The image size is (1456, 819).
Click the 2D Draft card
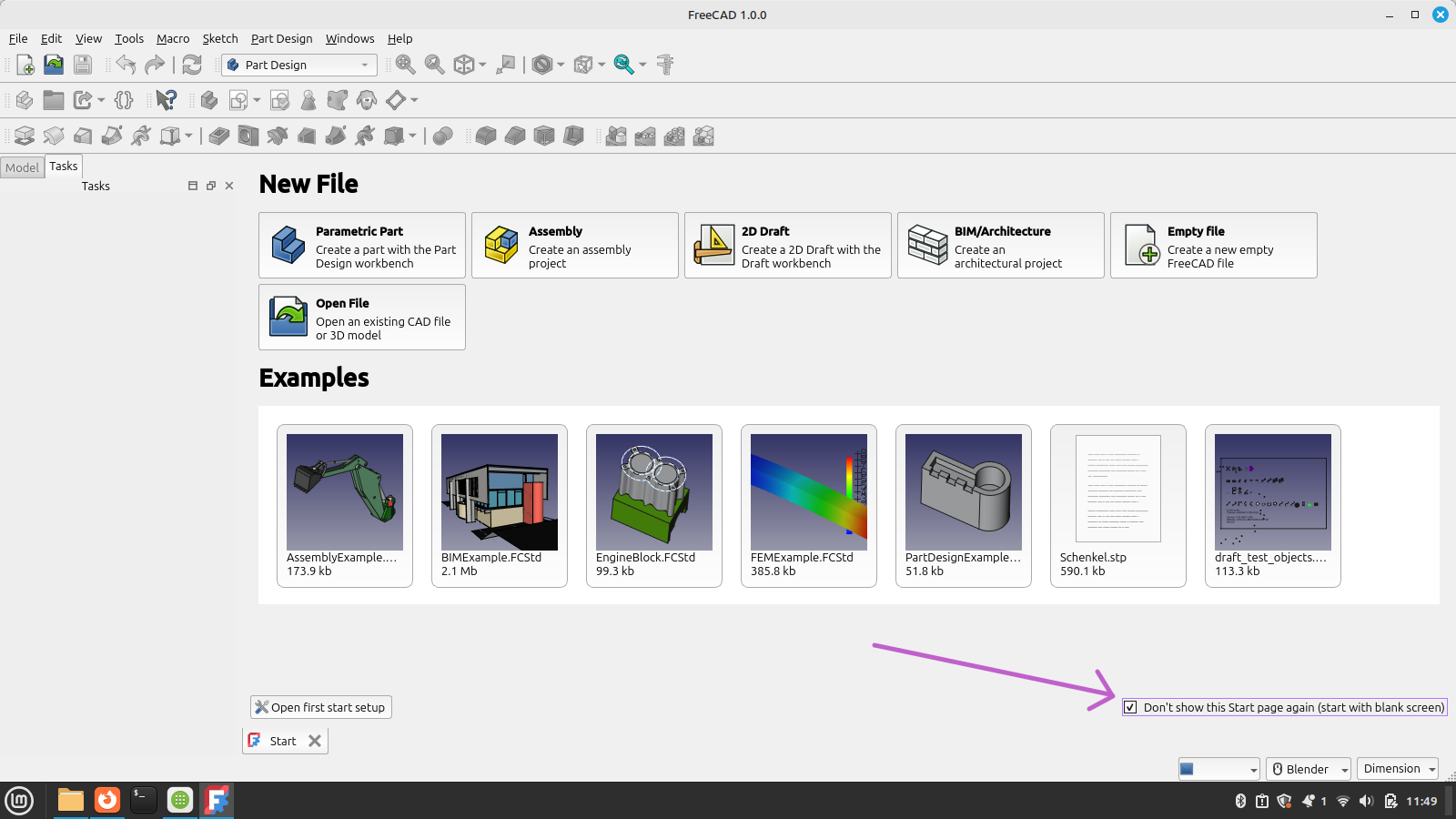tap(788, 246)
